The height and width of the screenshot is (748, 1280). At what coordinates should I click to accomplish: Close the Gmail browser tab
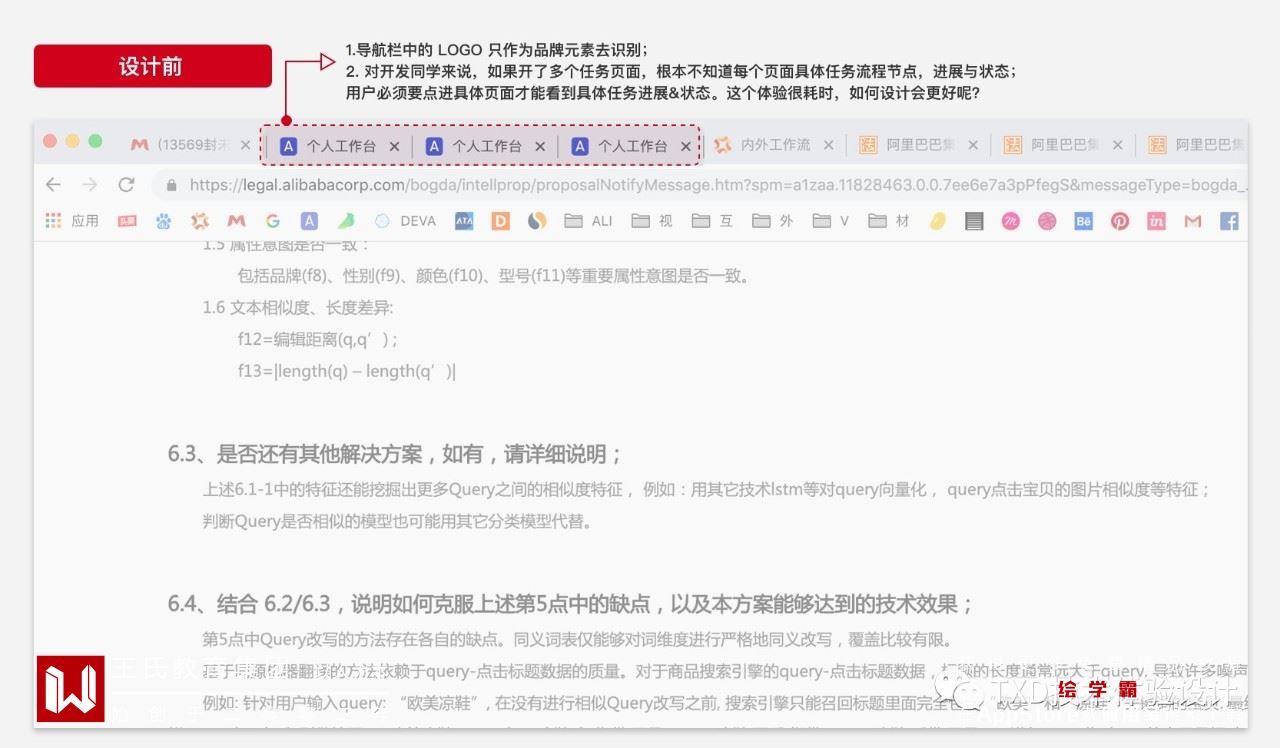246,145
